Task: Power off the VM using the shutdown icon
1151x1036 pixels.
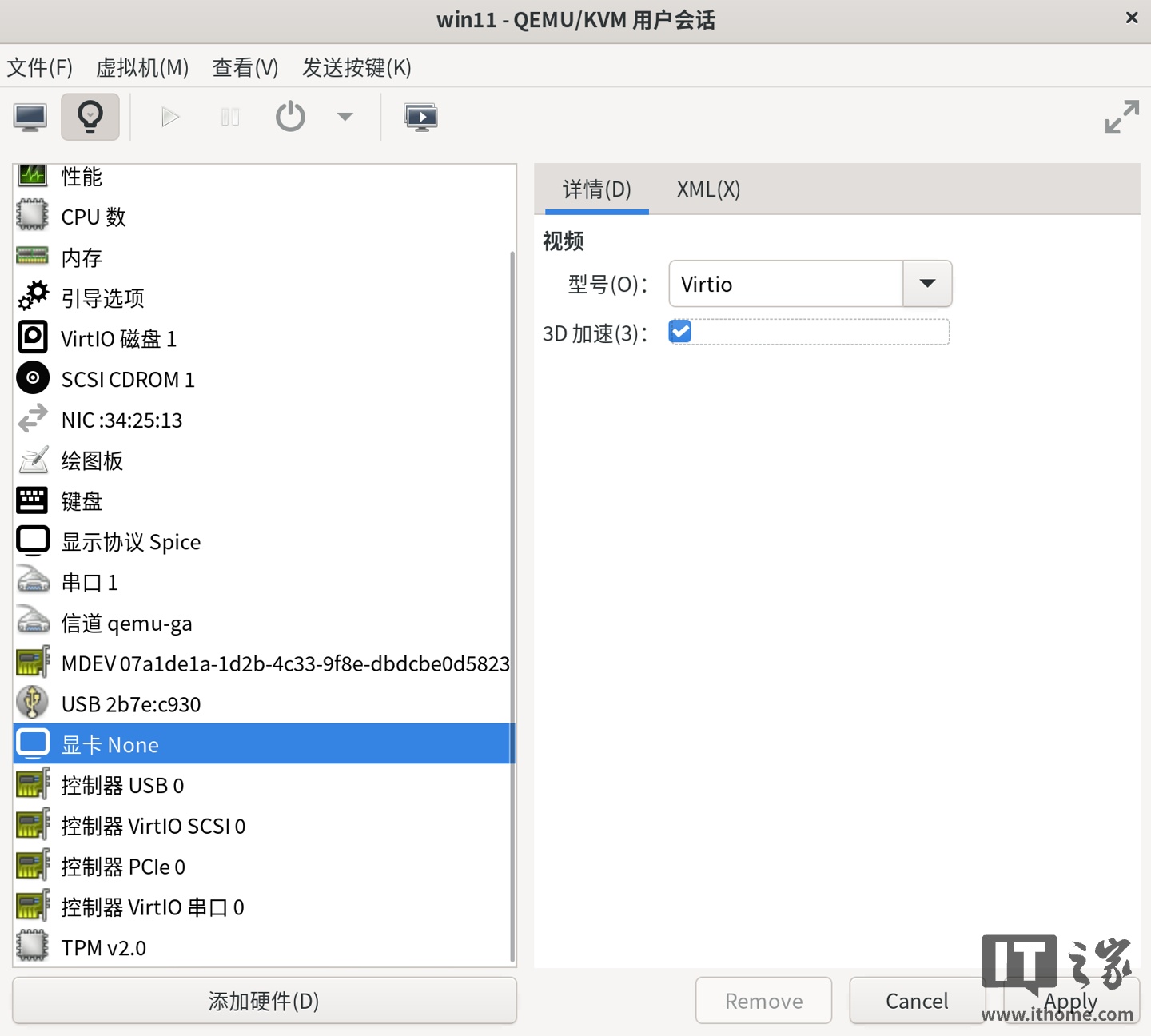Action: tap(289, 116)
